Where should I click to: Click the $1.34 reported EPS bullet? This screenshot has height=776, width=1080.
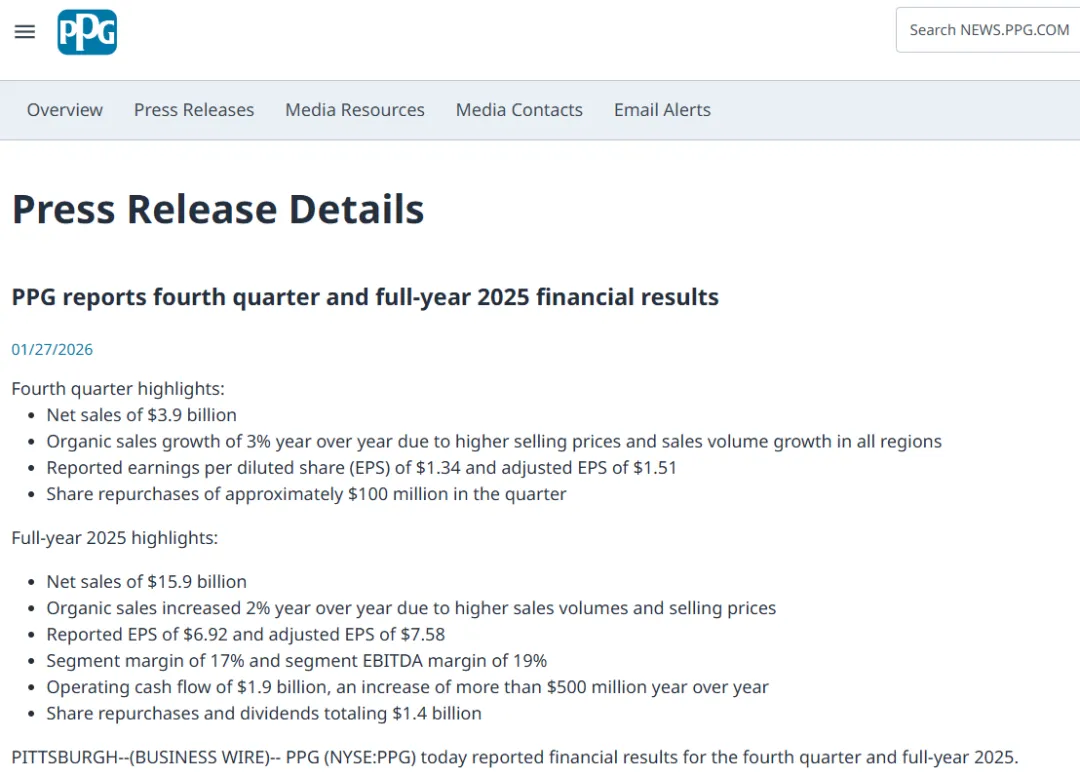(361, 468)
